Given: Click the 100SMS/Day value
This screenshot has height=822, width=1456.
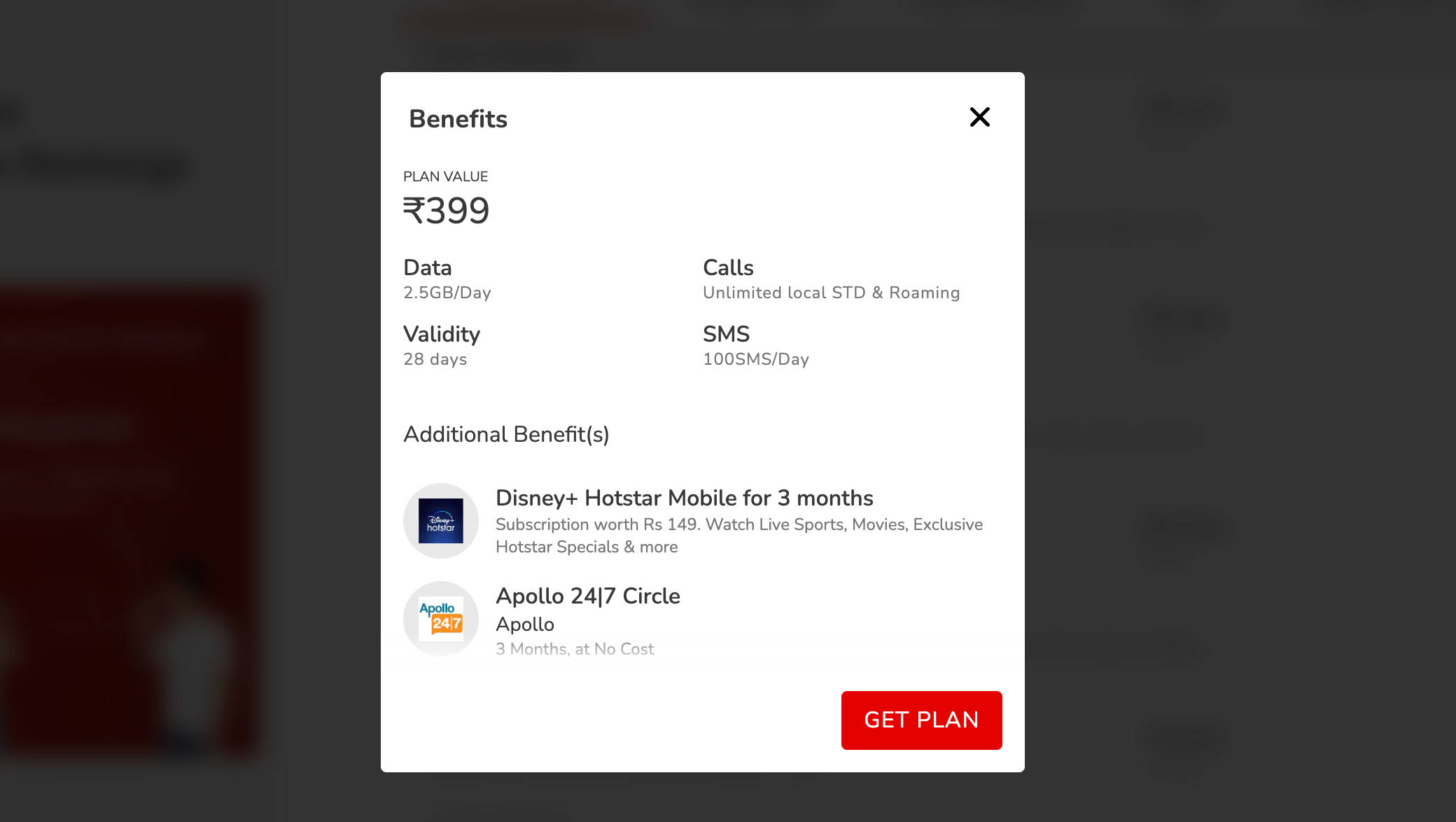Looking at the screenshot, I should pyautogui.click(x=755, y=359).
